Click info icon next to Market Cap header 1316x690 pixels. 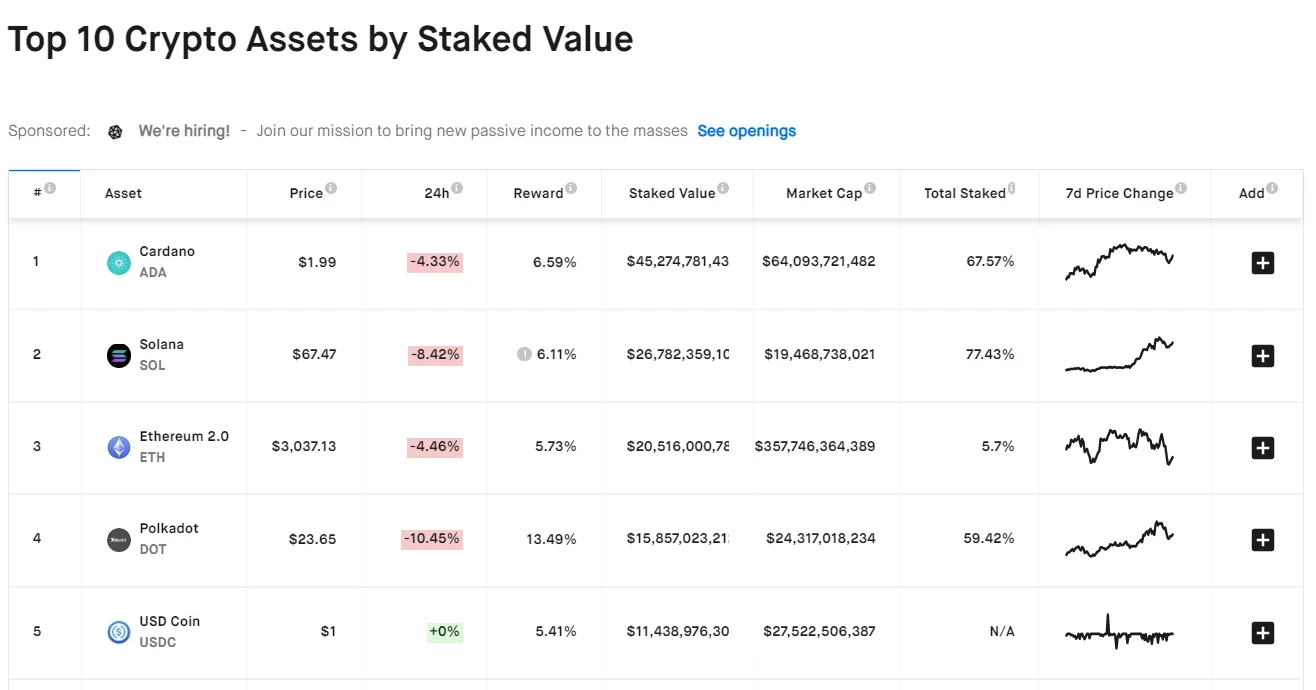(x=870, y=188)
